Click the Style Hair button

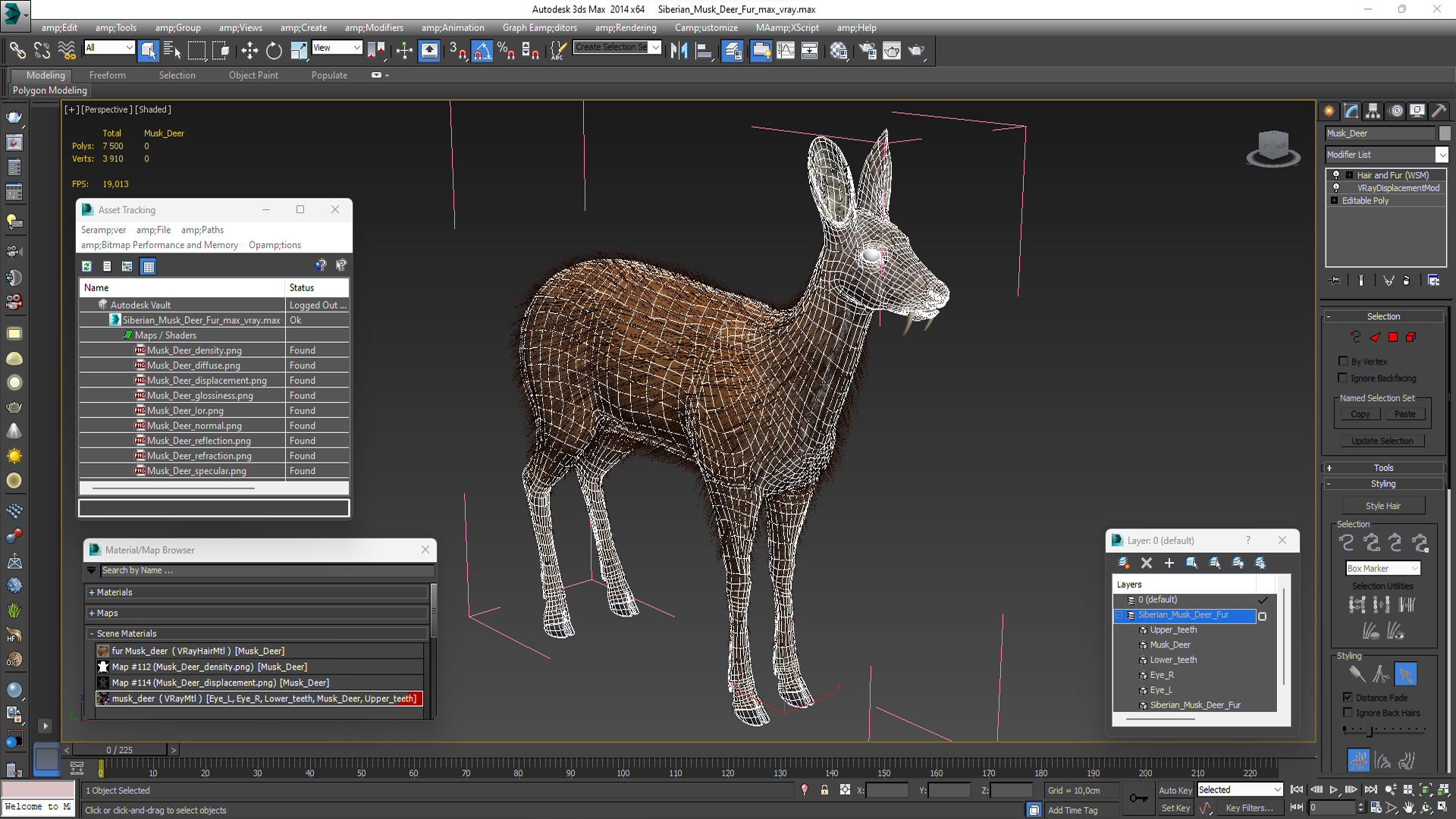click(x=1383, y=506)
